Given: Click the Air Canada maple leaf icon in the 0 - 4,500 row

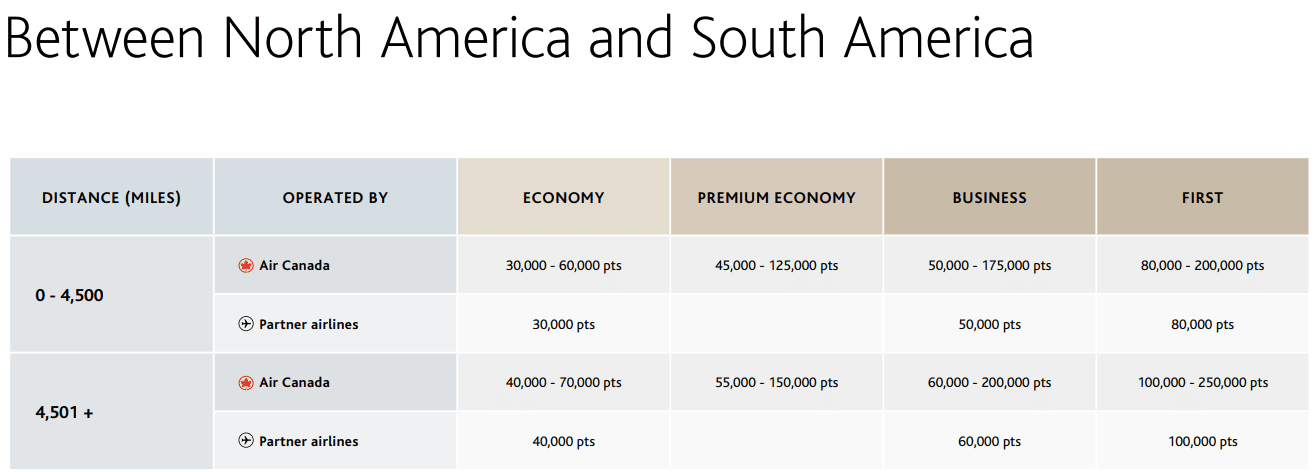Looking at the screenshot, I should point(246,266).
